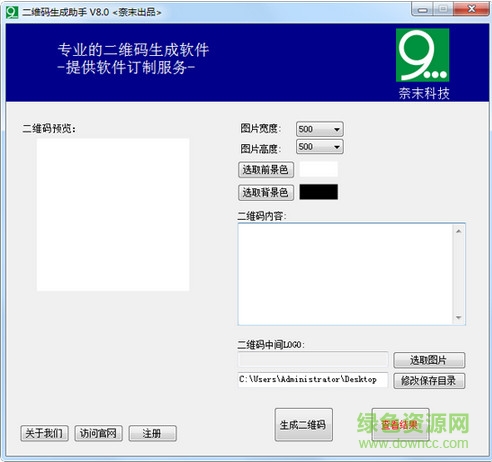Click the green 9 logo of 奈末科技
The width and height of the screenshot is (492, 462).
[x=422, y=55]
